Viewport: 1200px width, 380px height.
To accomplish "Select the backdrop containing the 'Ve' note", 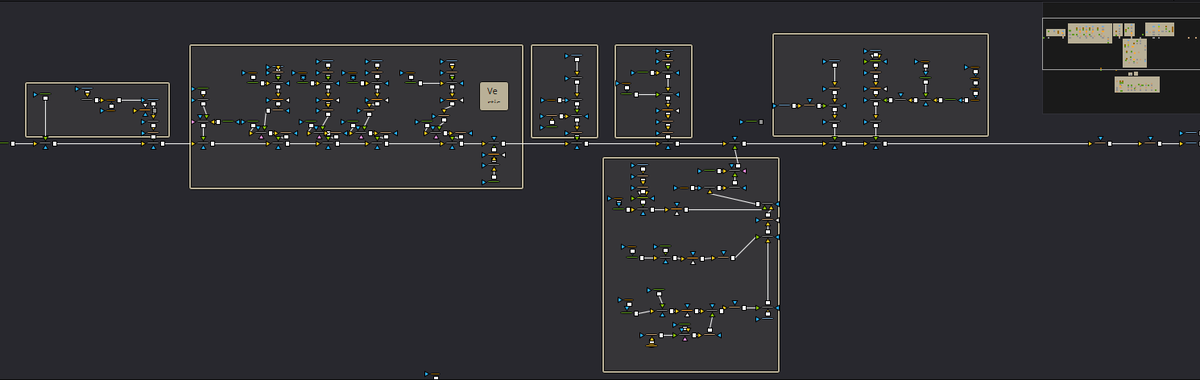I will point(356,116).
